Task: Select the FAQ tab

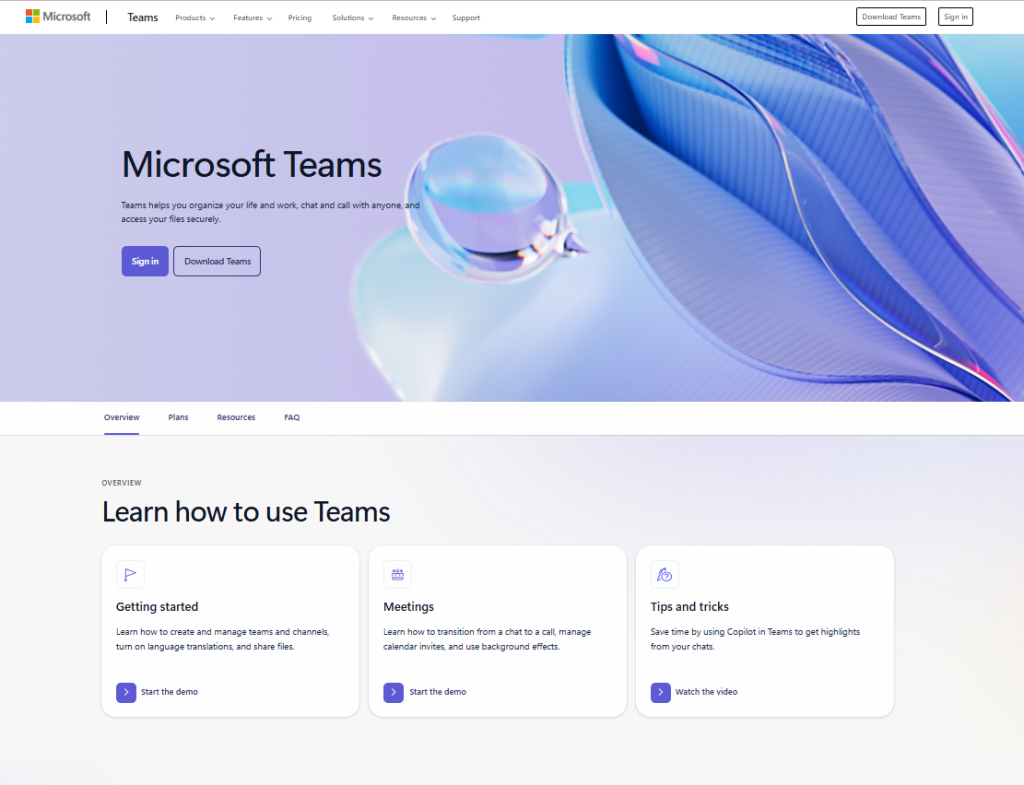Action: point(292,417)
